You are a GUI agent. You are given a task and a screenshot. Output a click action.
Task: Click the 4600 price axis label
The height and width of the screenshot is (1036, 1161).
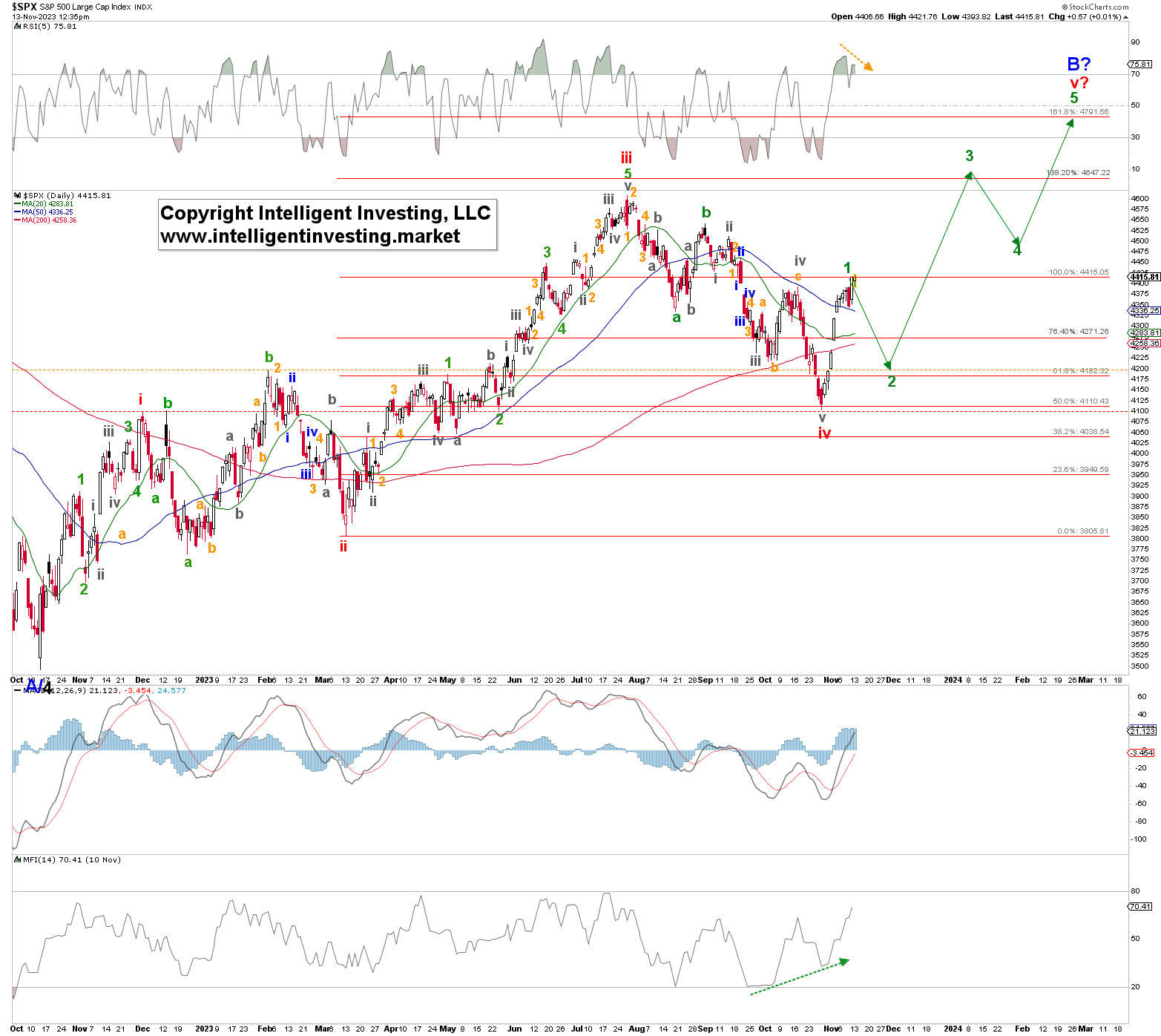1139,198
